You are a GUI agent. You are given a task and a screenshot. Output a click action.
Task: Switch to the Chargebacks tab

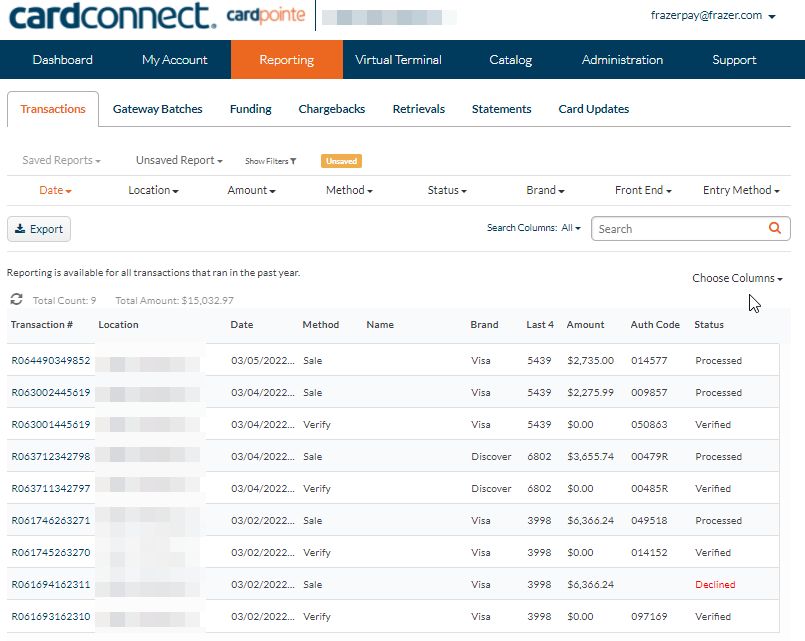point(332,109)
